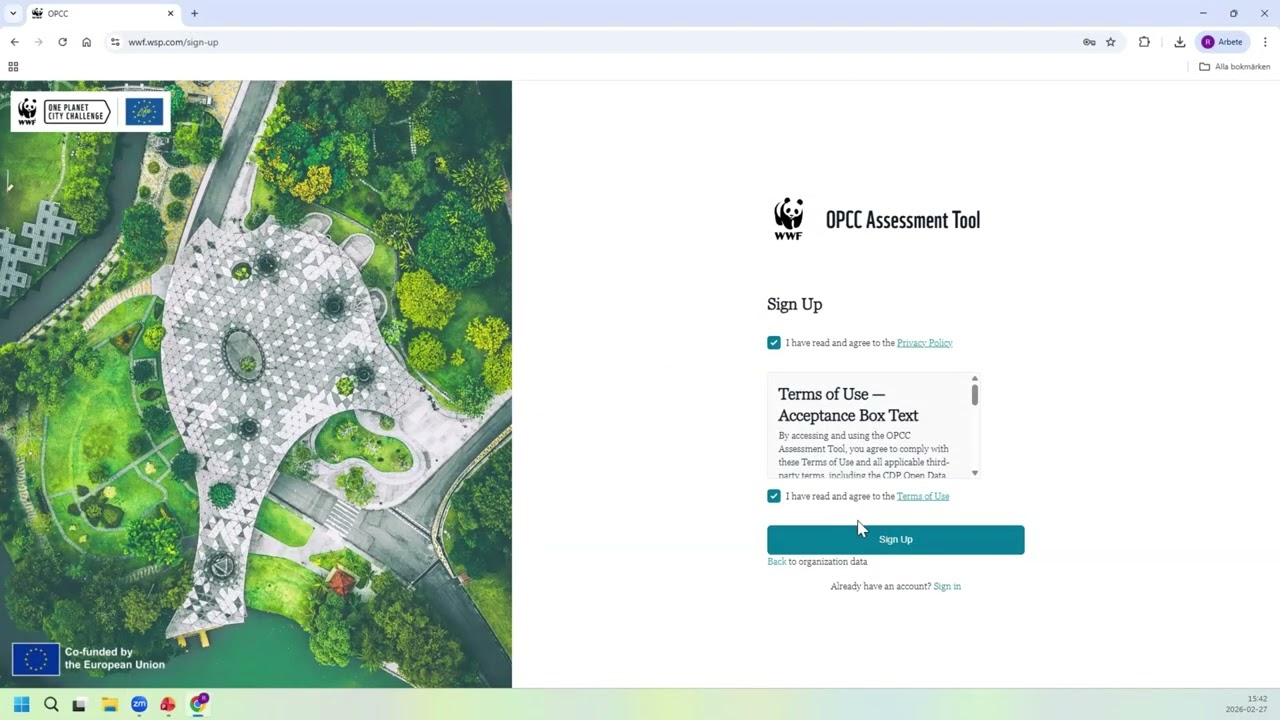Open the Privacy Policy link

925,343
